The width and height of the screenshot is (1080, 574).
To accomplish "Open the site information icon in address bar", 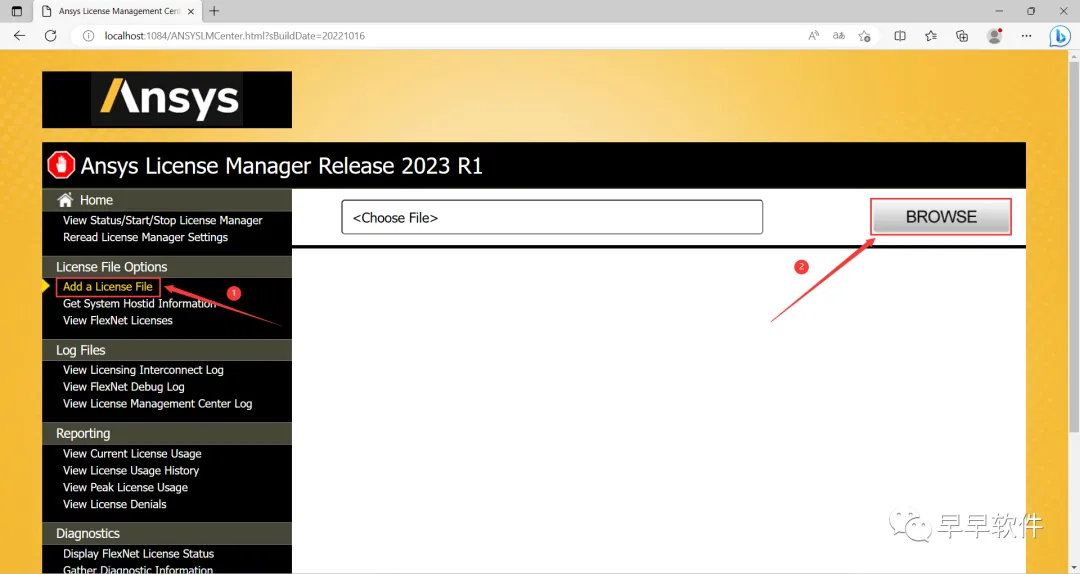I will [x=88, y=36].
